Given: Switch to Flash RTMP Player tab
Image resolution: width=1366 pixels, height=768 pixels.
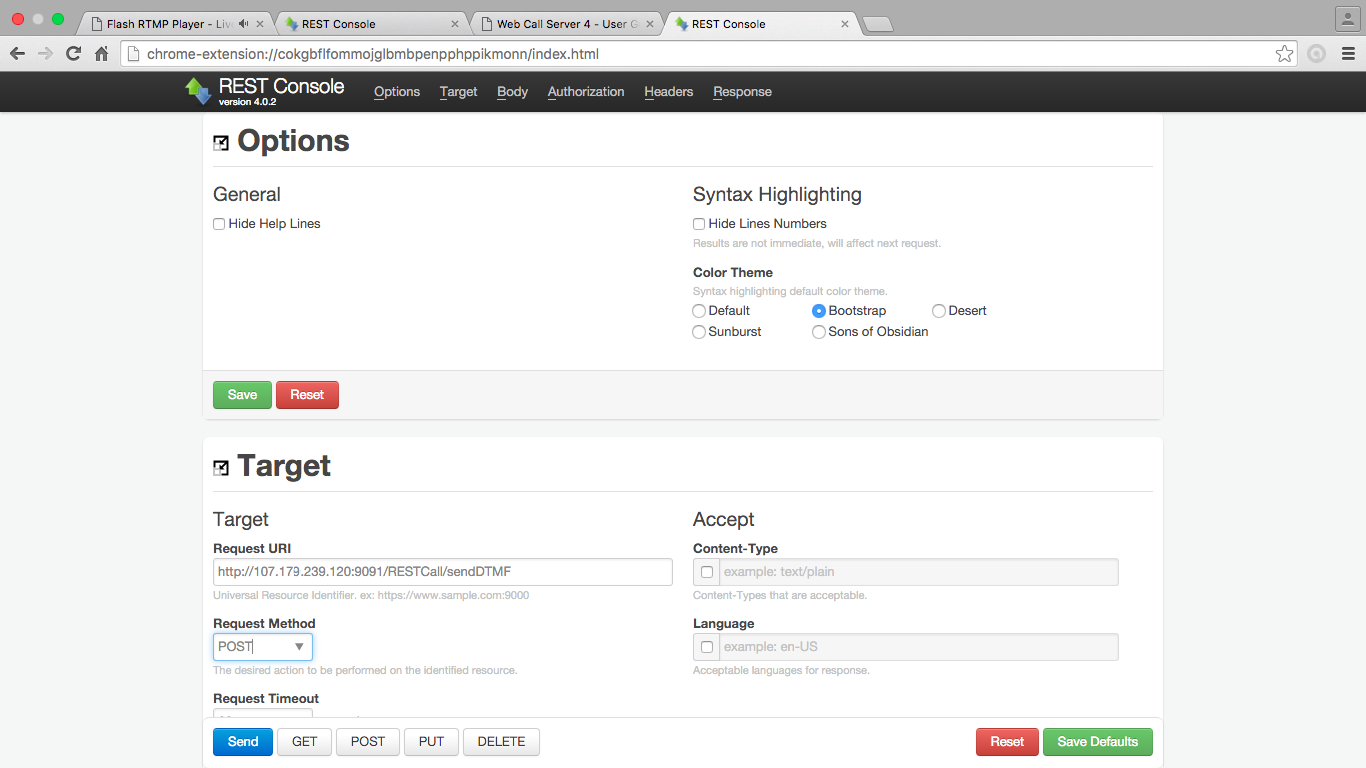Looking at the screenshot, I should click(x=170, y=24).
